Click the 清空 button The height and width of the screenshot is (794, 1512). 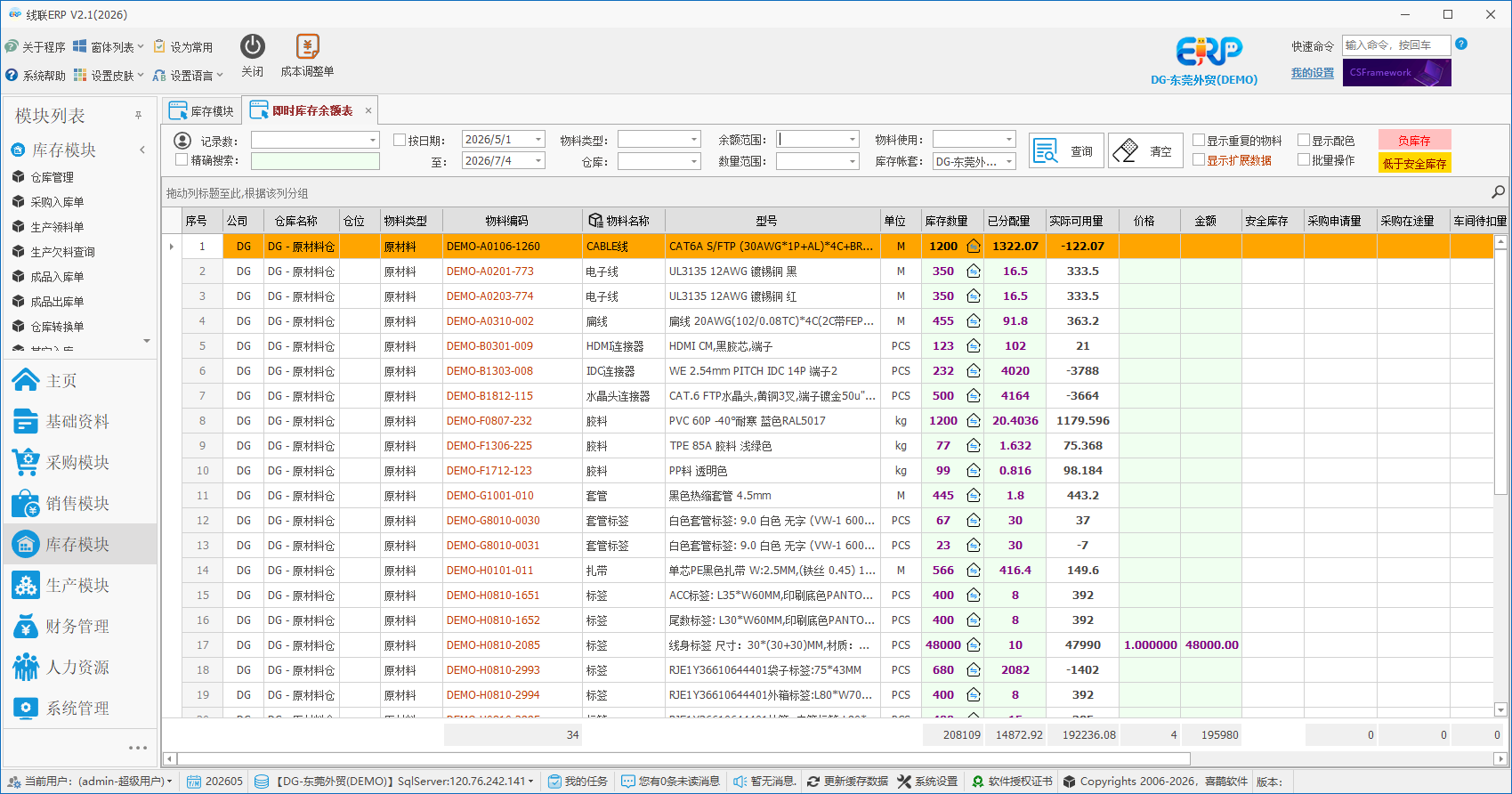[1145, 150]
